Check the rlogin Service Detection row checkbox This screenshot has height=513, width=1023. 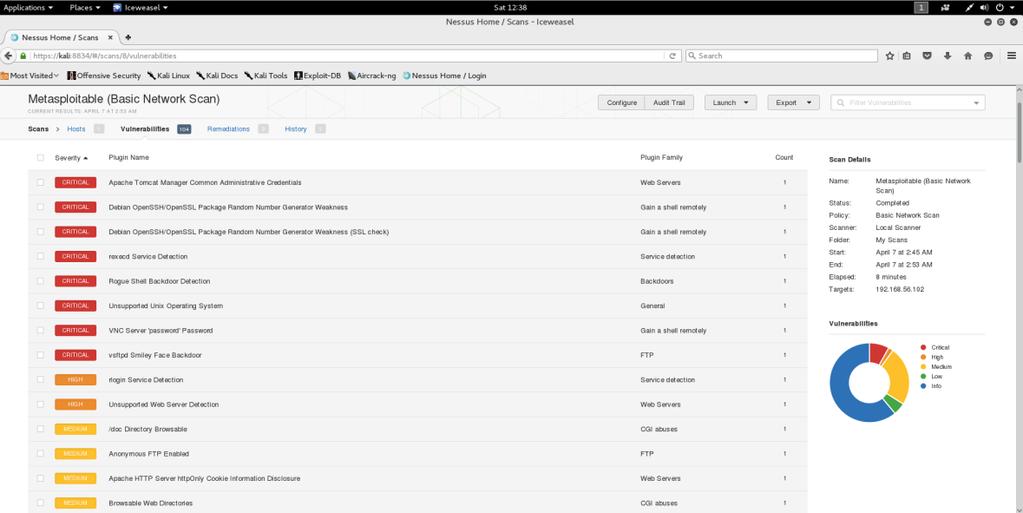(40, 379)
